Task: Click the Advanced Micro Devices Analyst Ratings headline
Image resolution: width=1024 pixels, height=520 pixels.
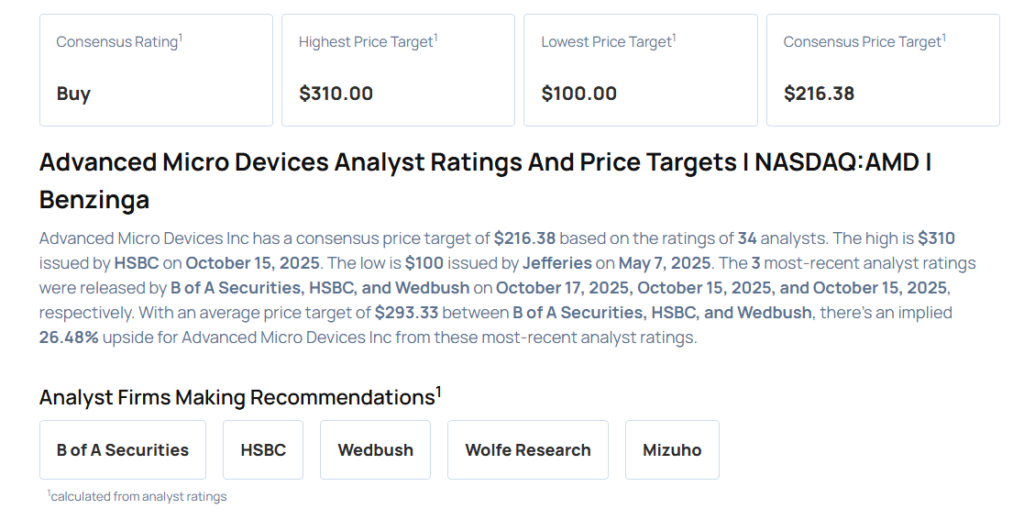Action: [x=485, y=180]
